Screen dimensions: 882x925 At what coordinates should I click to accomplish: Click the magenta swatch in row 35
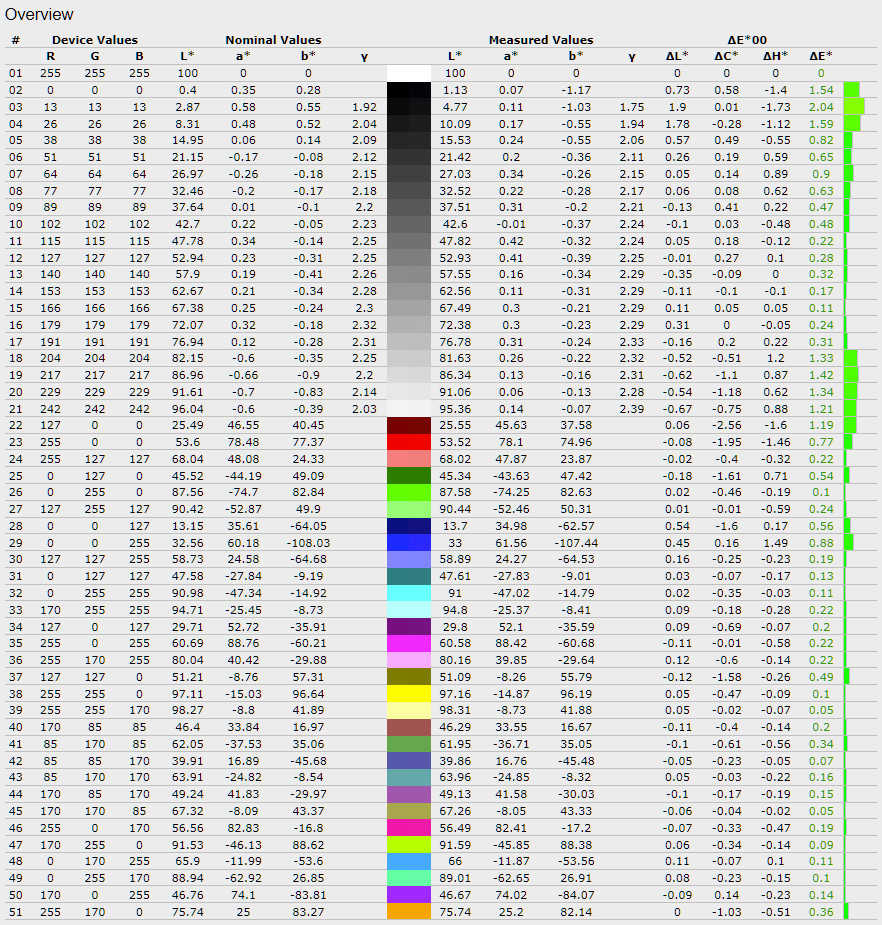click(x=410, y=642)
